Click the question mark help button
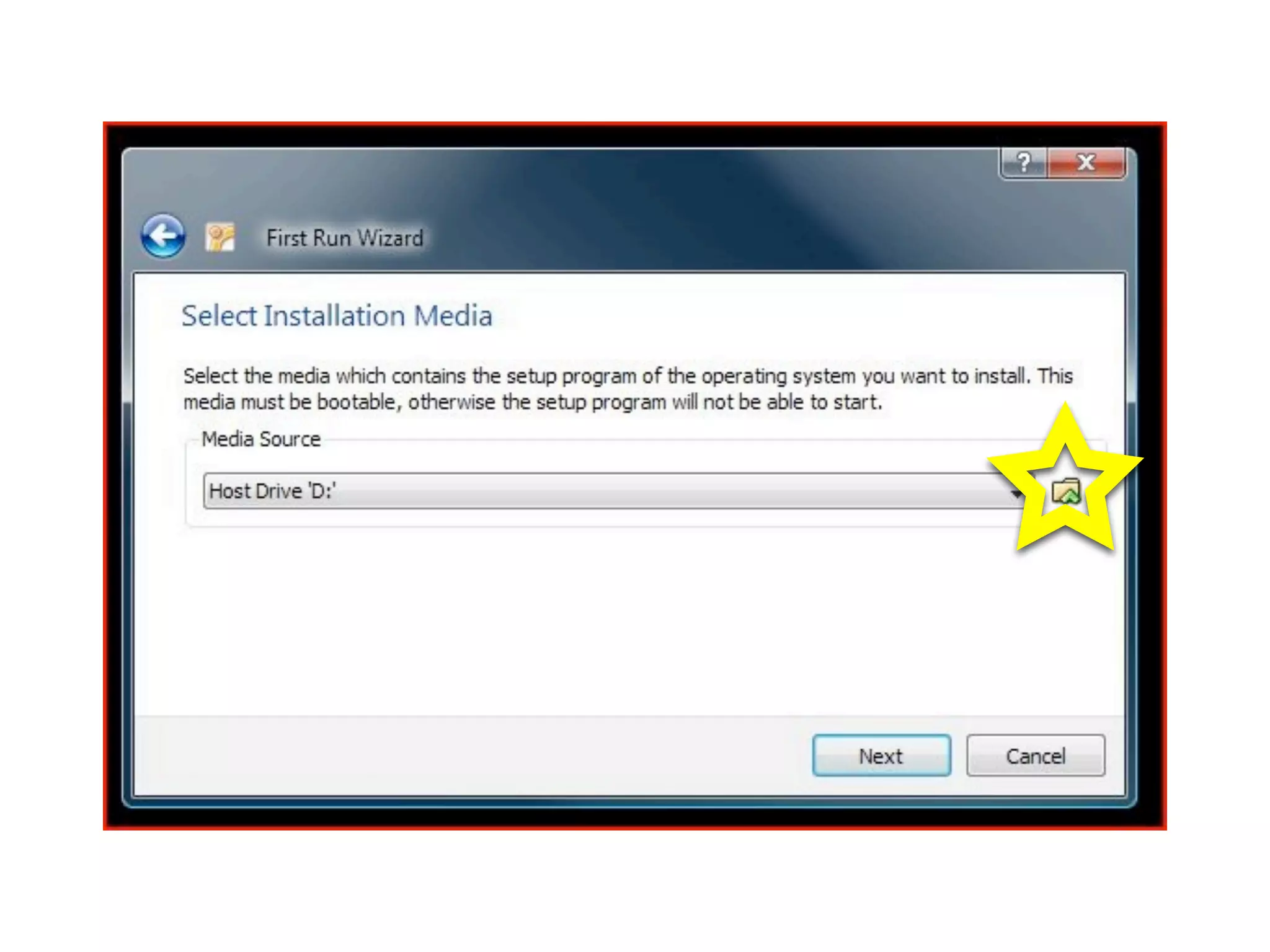 [x=1024, y=163]
